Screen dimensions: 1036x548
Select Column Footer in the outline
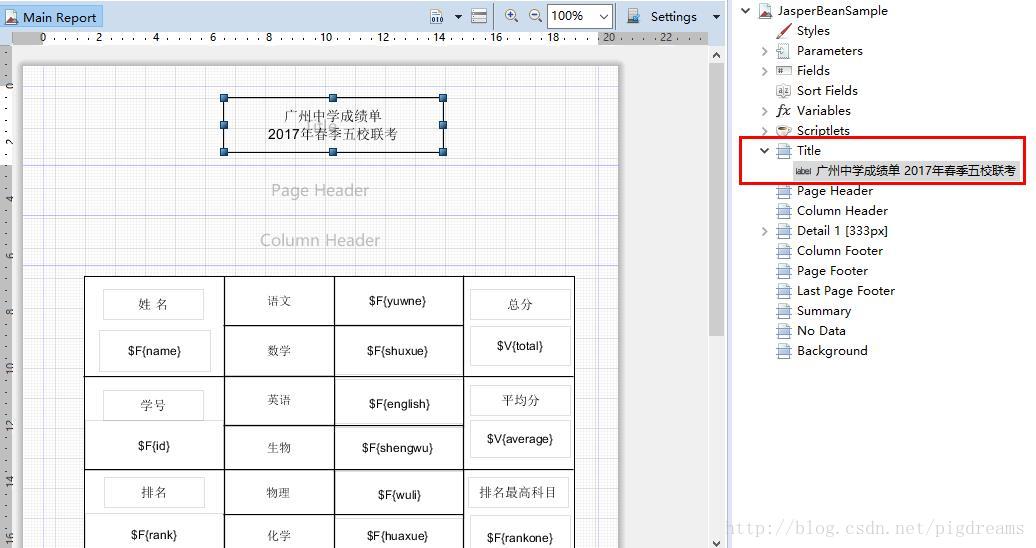click(839, 251)
